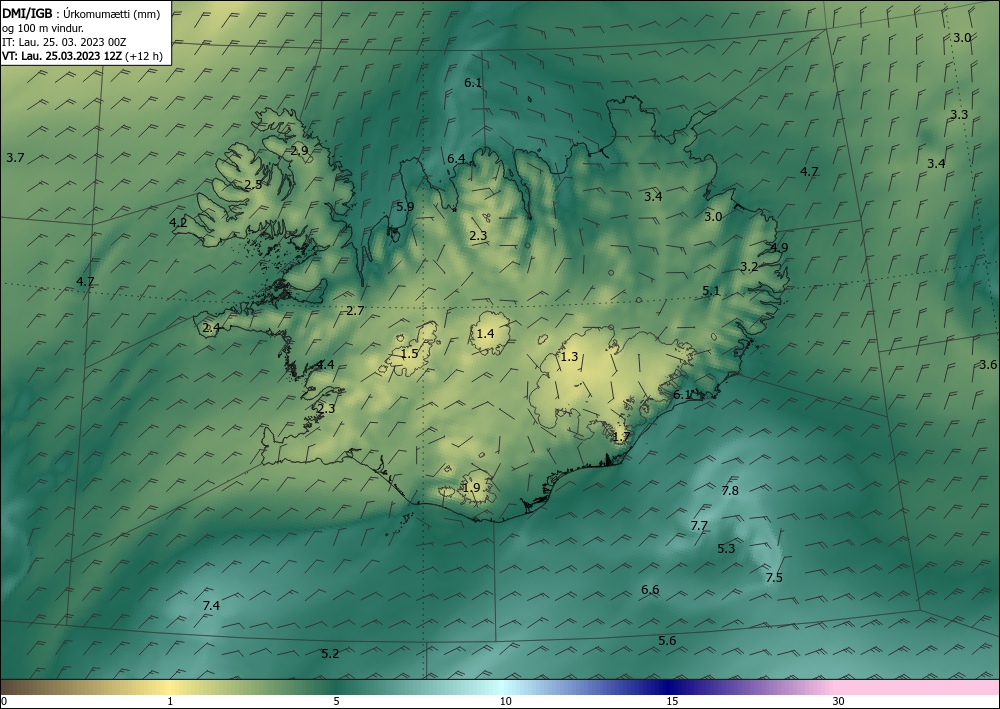Viewport: 1000px width, 709px height.
Task: Click the color scale label '15'
Action: (672, 702)
